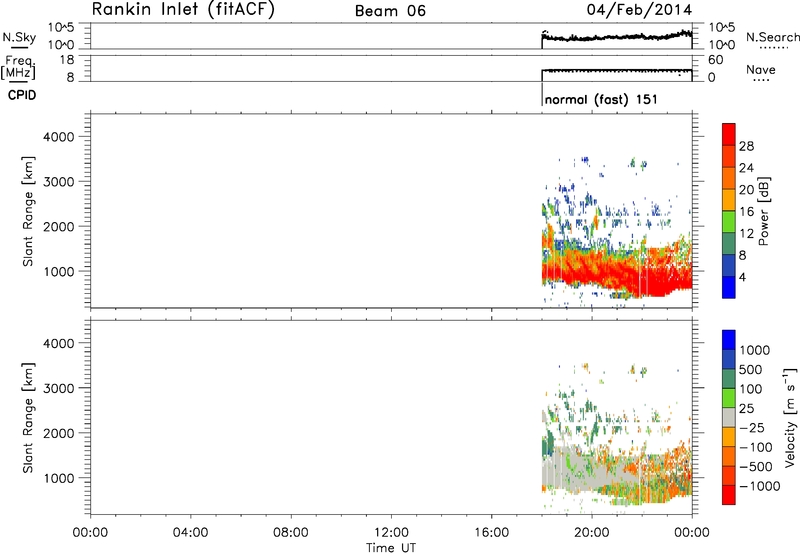
Task: Click the "20" power color bar label
Action: (x=746, y=190)
